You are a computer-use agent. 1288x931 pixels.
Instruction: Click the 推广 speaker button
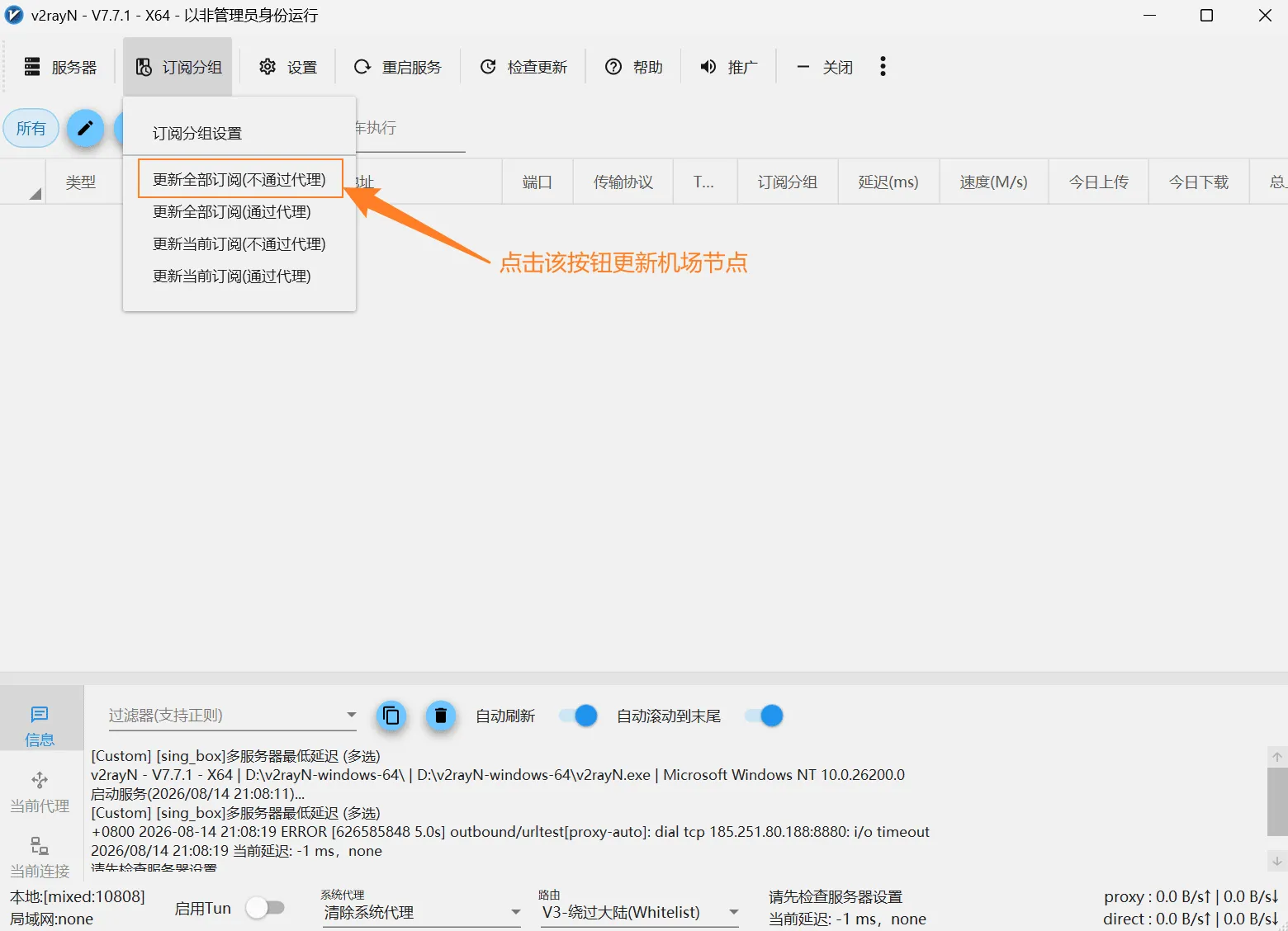point(728,67)
